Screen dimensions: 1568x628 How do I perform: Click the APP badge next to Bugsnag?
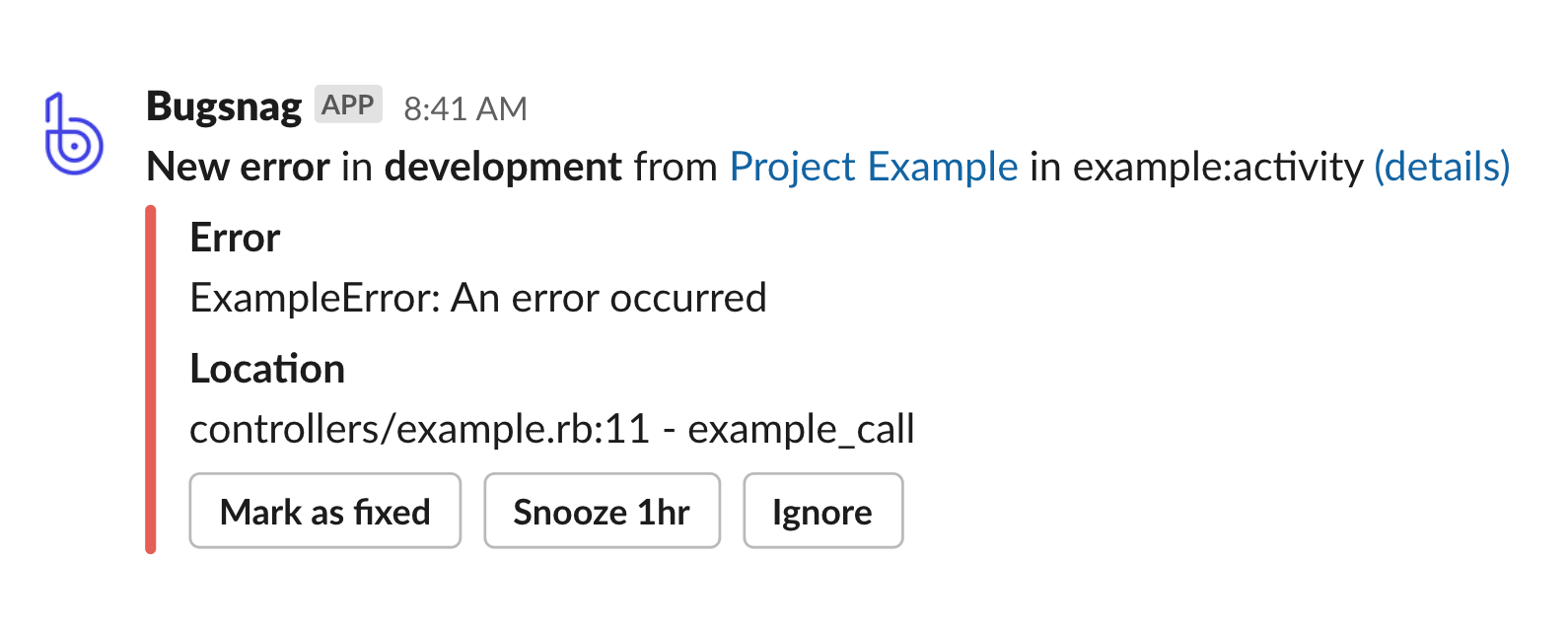click(x=348, y=105)
